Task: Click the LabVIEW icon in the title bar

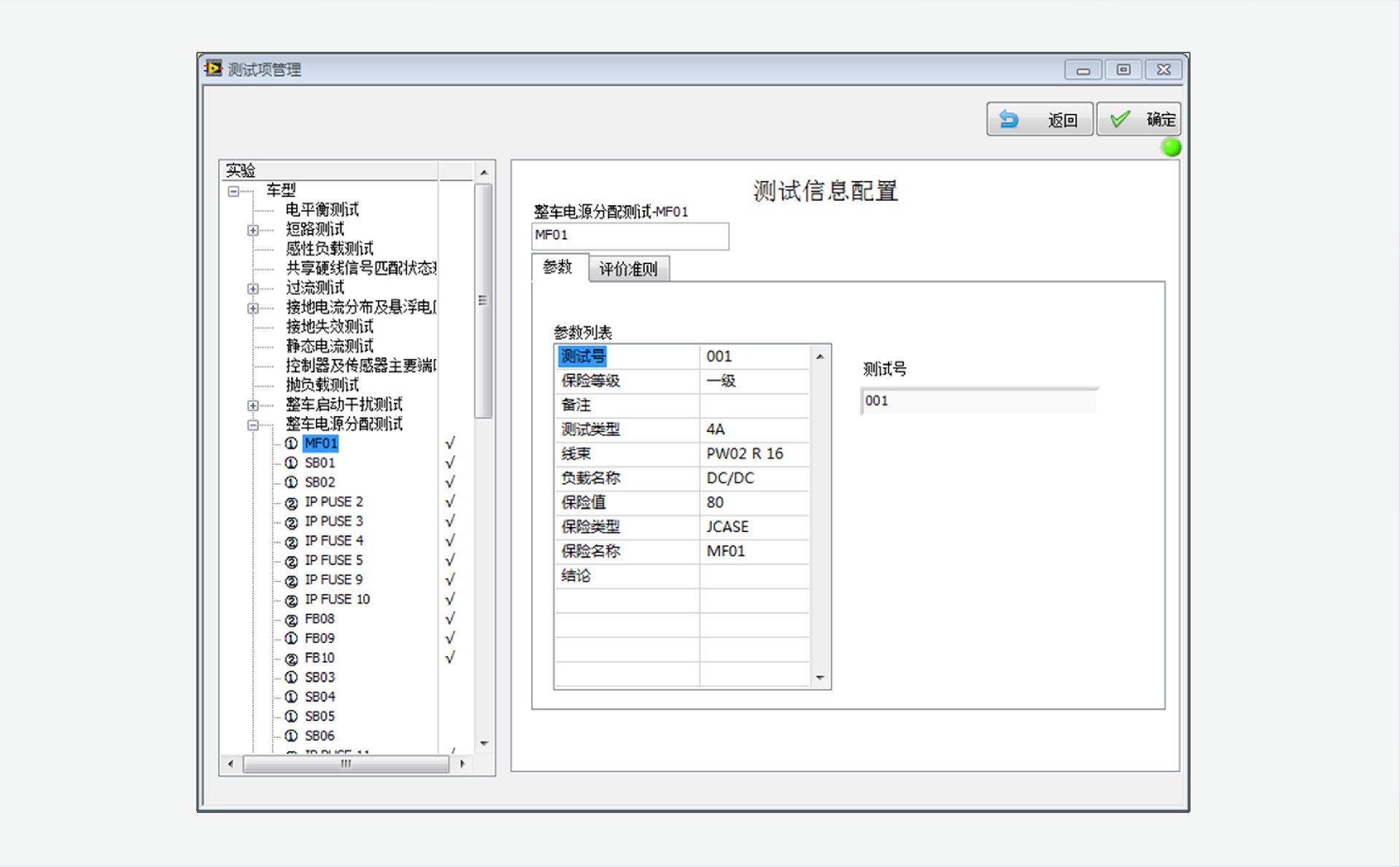Action: (213, 69)
